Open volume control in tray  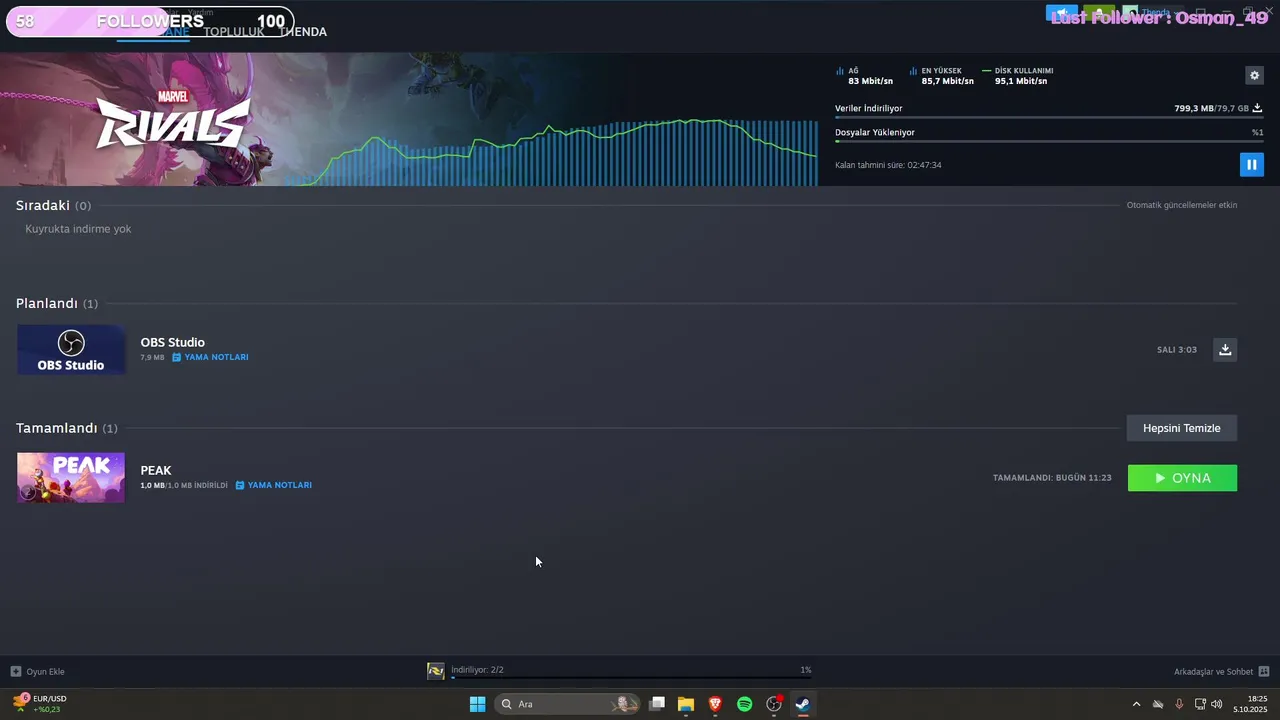pos(1216,704)
